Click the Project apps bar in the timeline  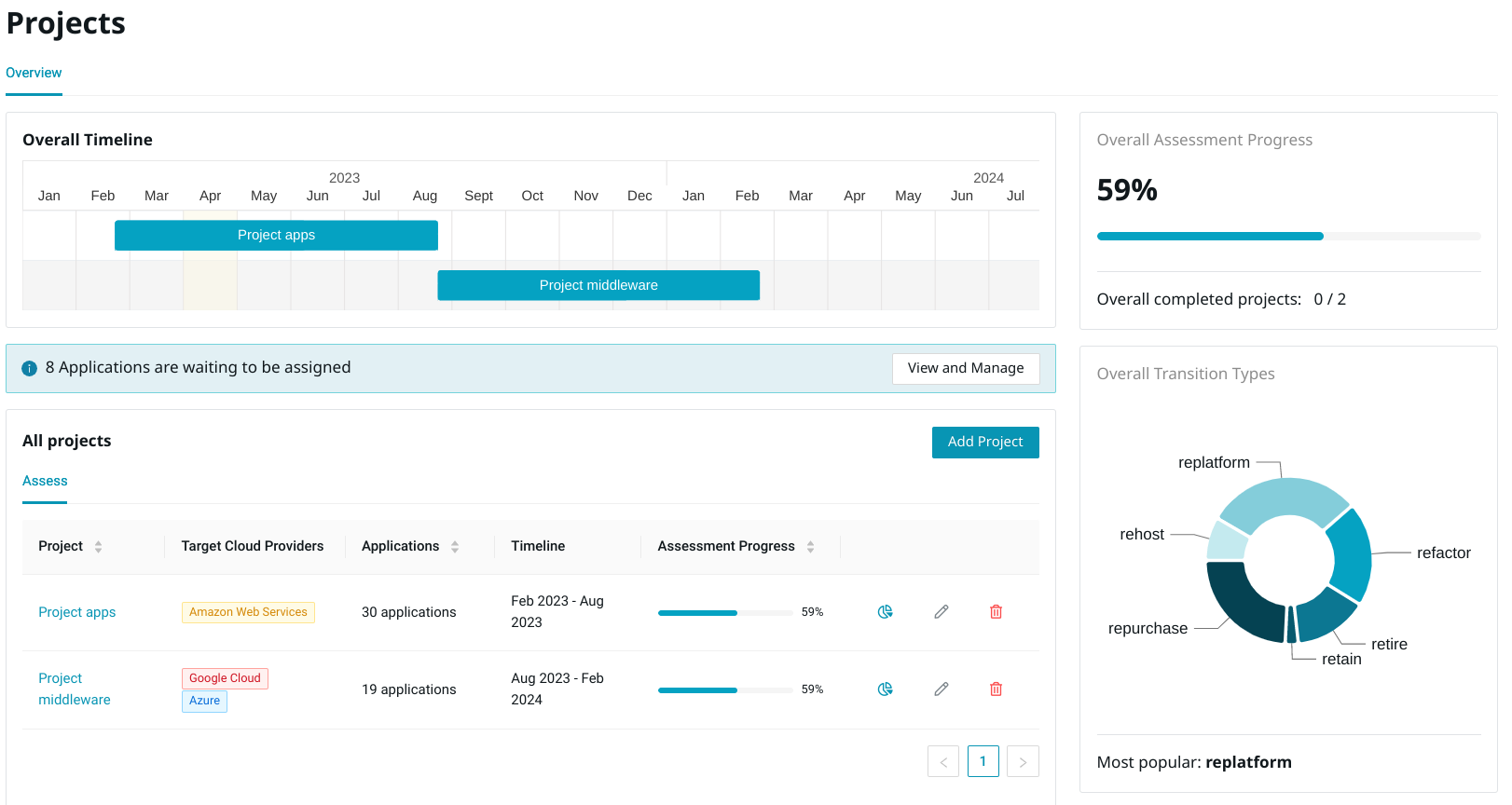pyautogui.click(x=276, y=235)
